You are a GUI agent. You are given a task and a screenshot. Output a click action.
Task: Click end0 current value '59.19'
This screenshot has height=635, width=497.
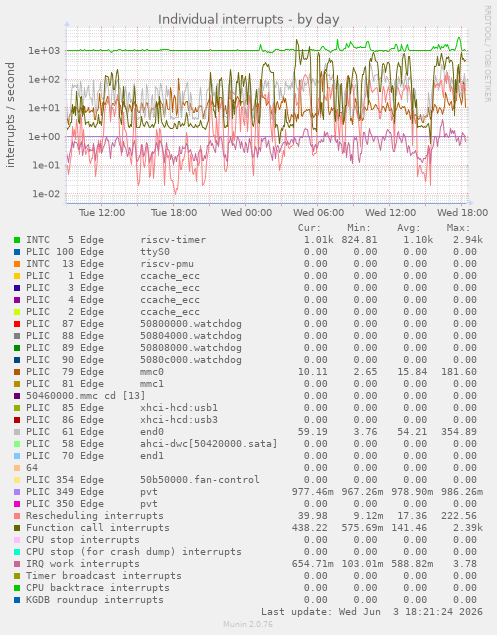pos(313,432)
